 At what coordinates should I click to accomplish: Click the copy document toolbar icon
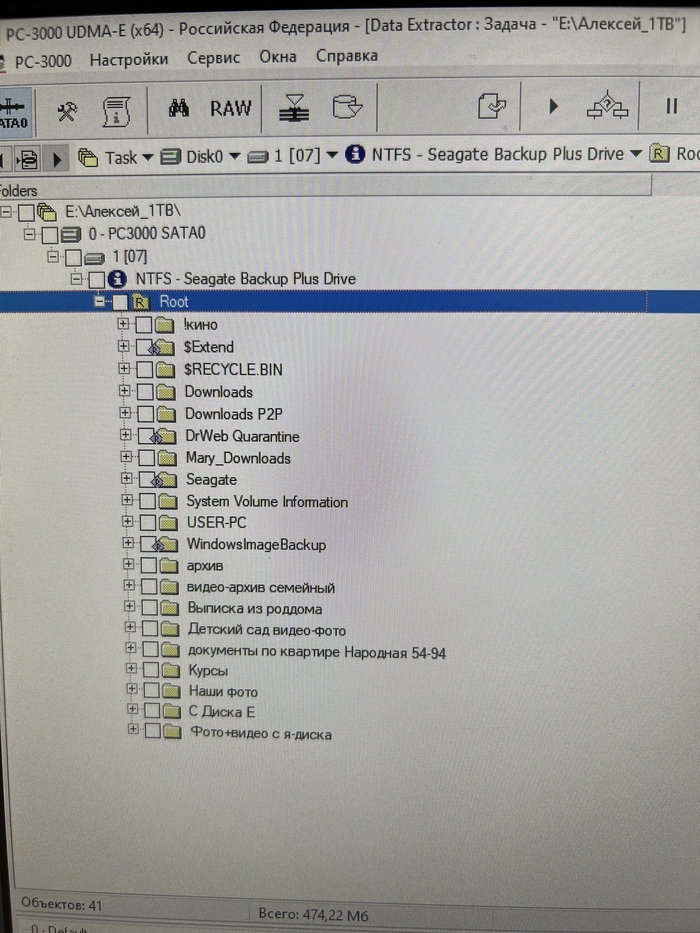[x=492, y=106]
